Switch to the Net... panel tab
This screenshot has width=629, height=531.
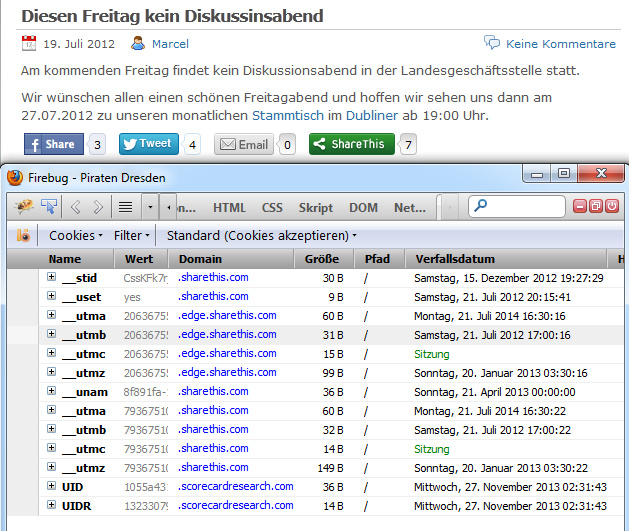tap(410, 207)
